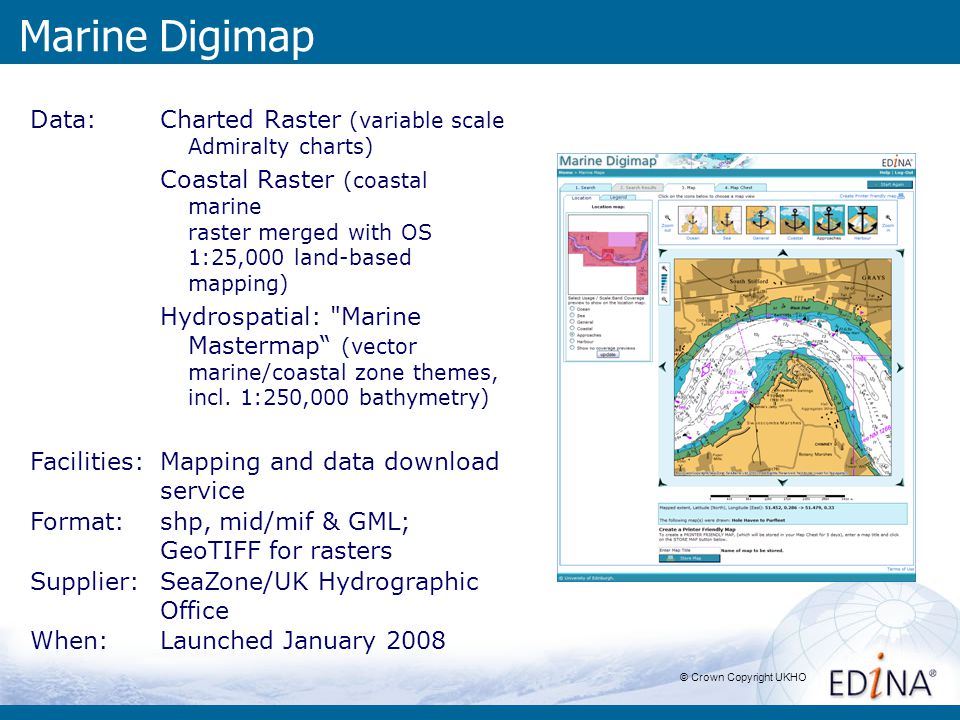Click 'Launched January 2008' text
The image size is (960, 720).
coord(302,640)
